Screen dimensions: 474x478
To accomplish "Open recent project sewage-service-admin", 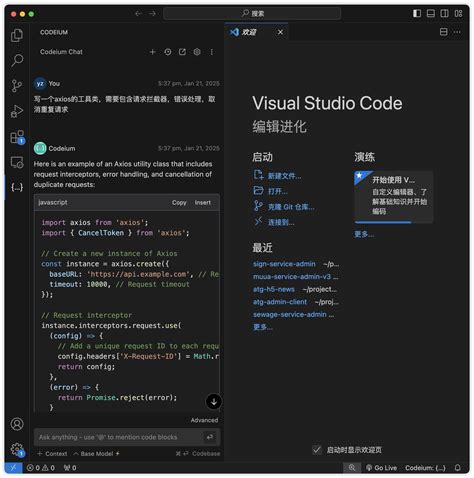I will (x=290, y=315).
